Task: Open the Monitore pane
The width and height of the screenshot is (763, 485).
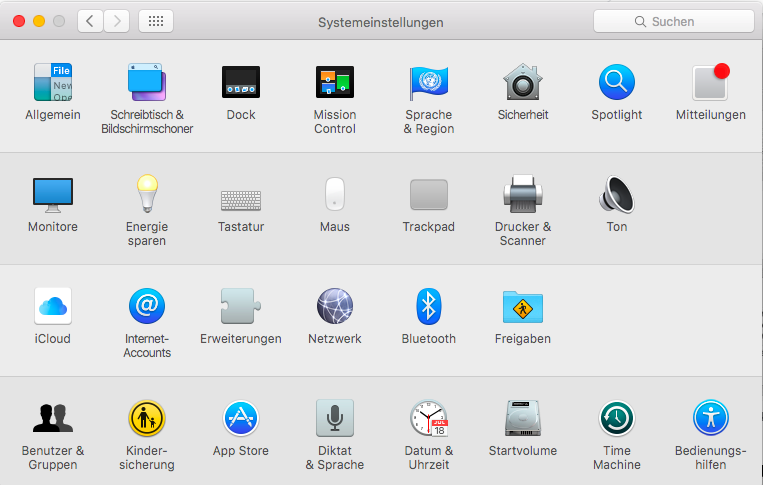Action: (x=53, y=195)
